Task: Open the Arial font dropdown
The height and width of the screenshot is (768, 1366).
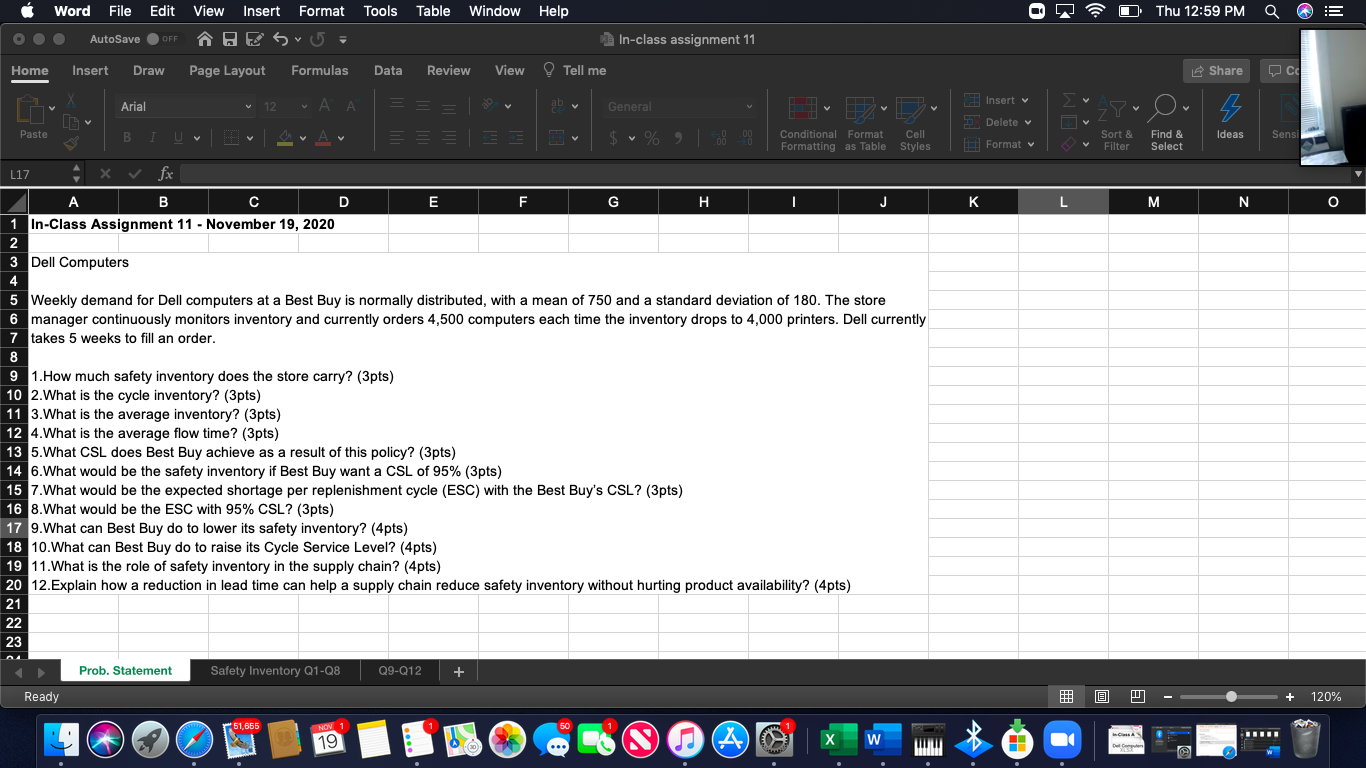Action: click(247, 105)
